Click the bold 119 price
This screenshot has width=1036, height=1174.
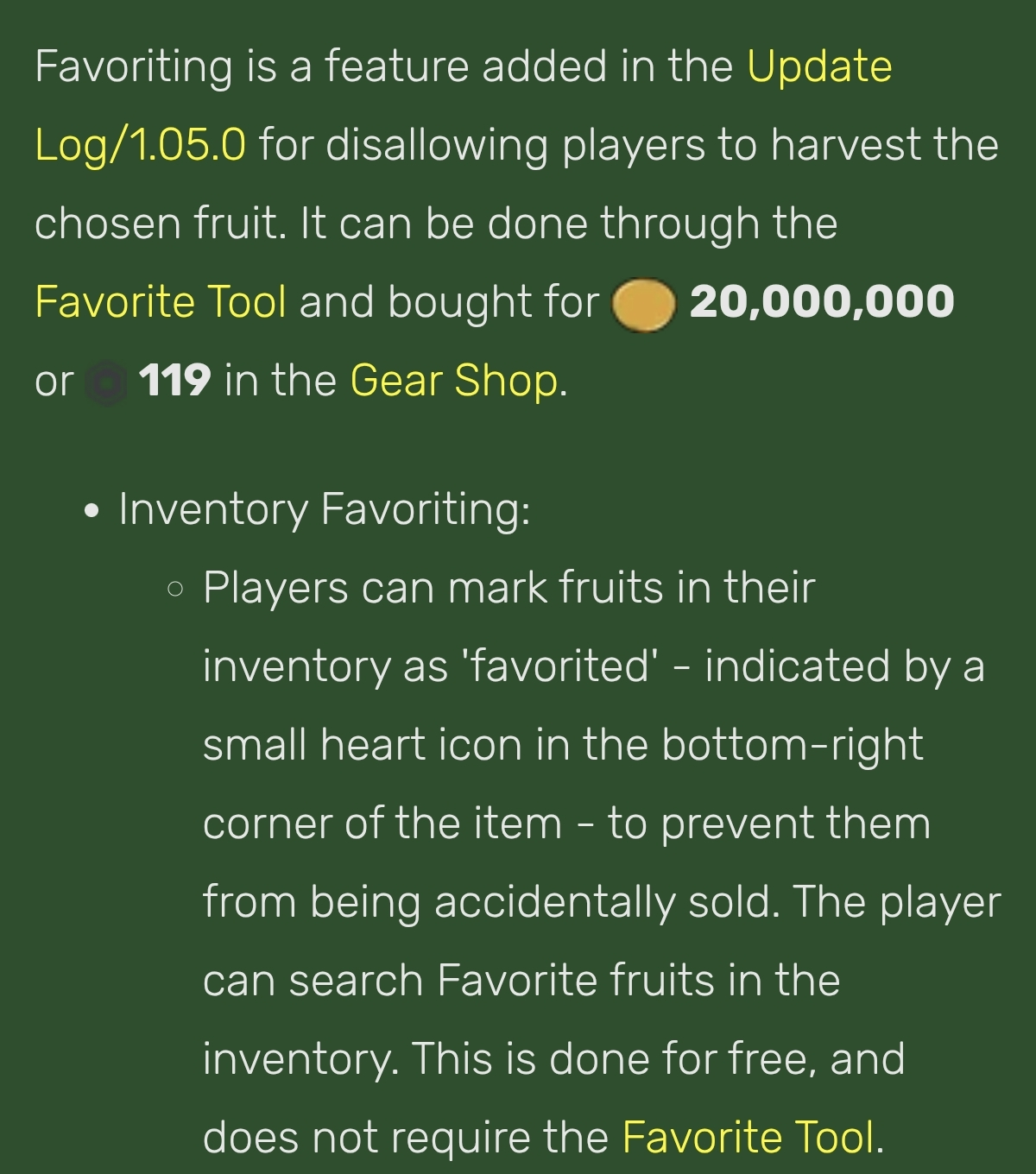tap(174, 381)
